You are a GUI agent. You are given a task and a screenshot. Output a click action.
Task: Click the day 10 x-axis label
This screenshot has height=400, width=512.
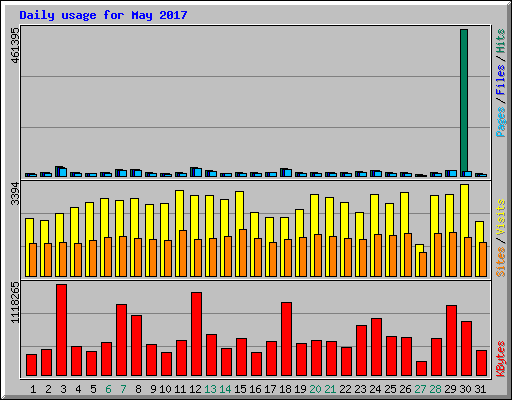[x=165, y=389]
